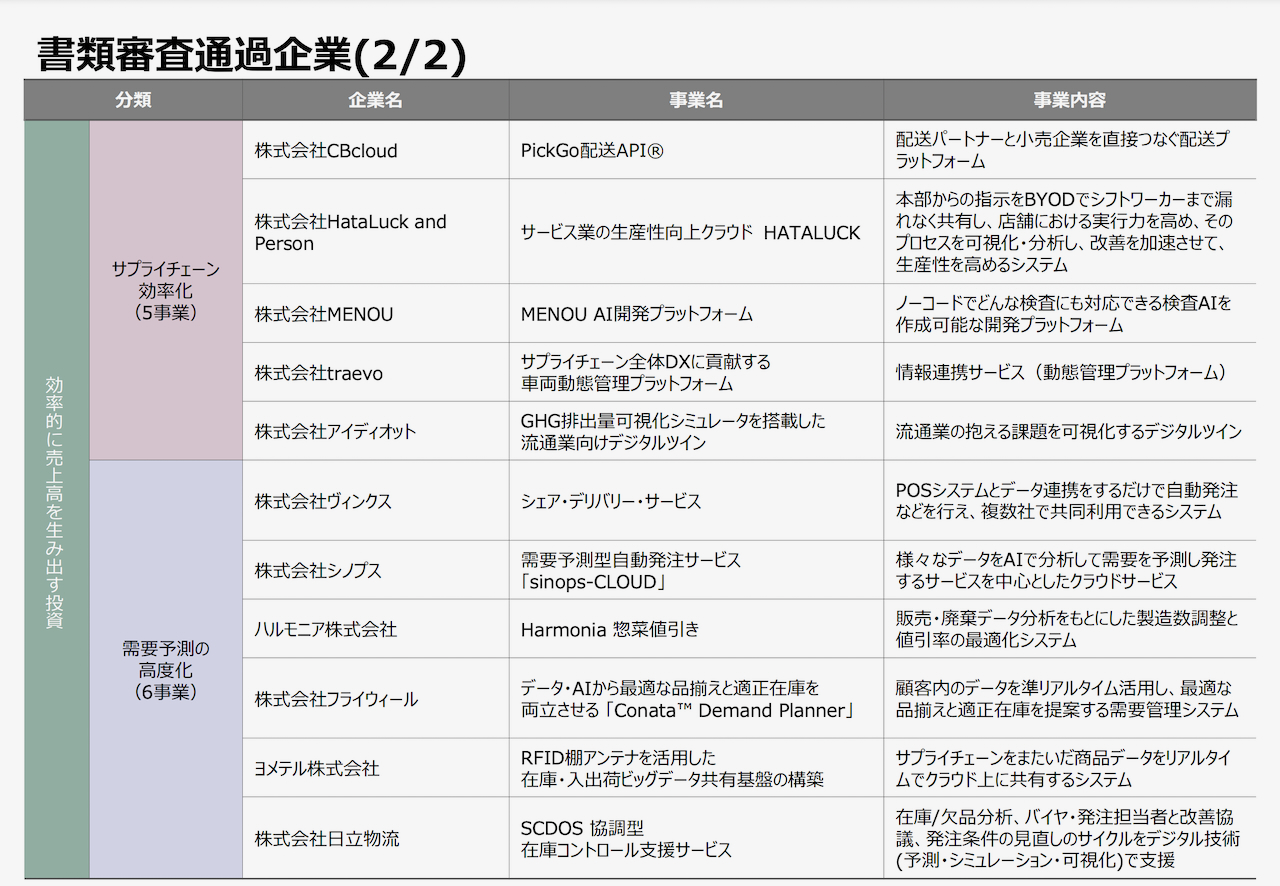Select company name ヨメテル株式会社
Image resolution: width=1280 pixels, height=886 pixels.
tap(317, 768)
